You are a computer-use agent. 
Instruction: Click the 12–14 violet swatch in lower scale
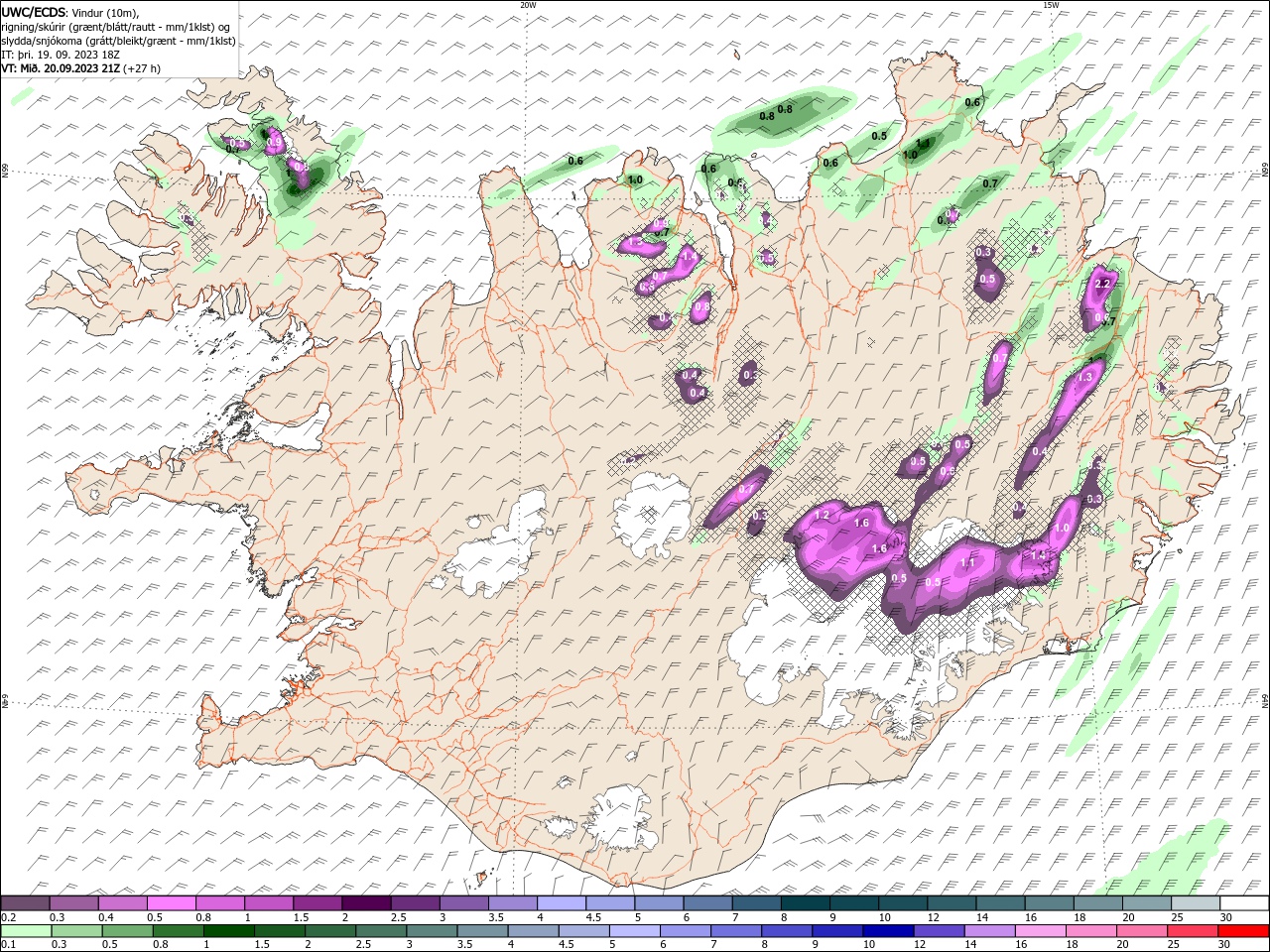[x=939, y=931]
